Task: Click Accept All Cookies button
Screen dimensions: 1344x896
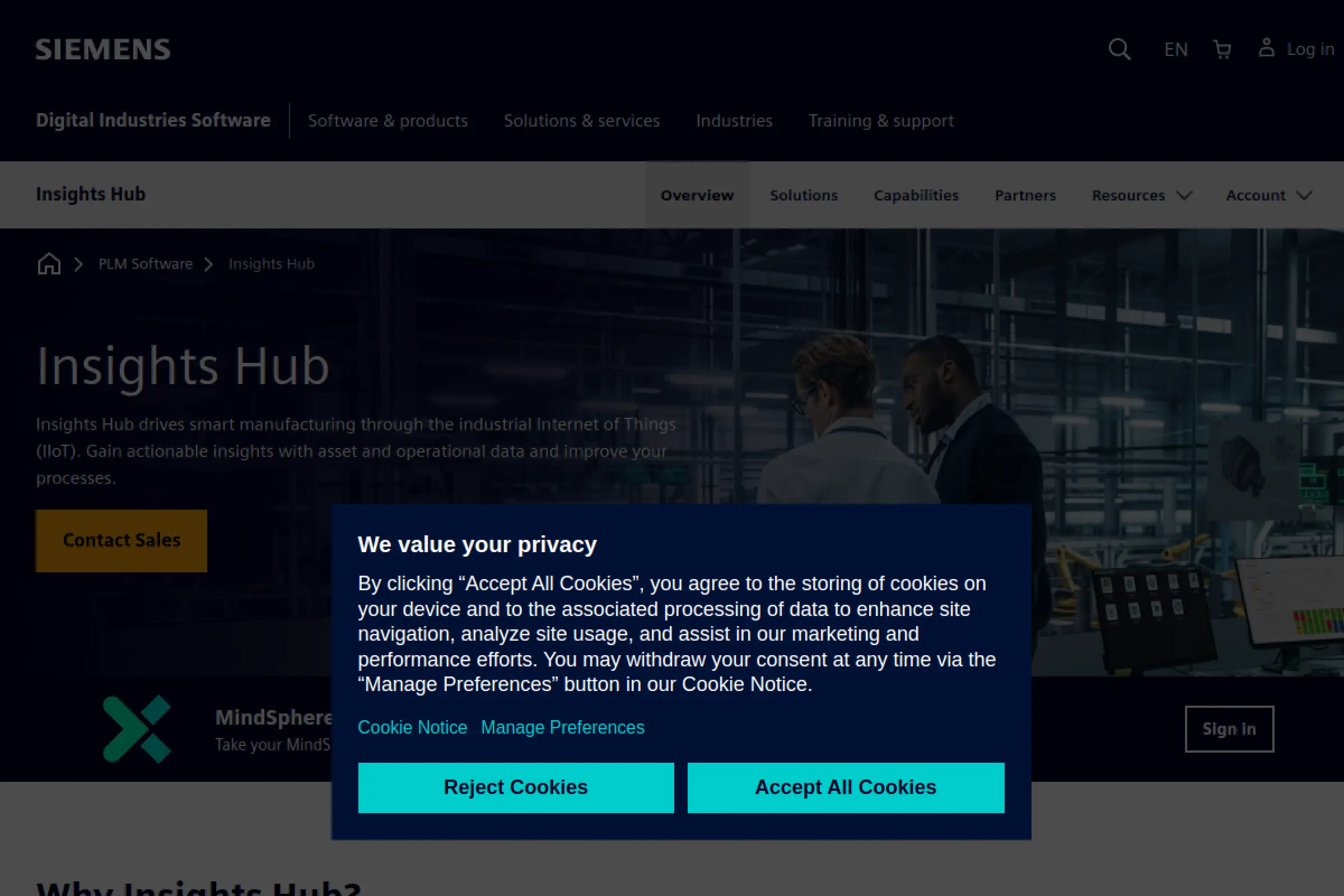Action: [x=846, y=787]
